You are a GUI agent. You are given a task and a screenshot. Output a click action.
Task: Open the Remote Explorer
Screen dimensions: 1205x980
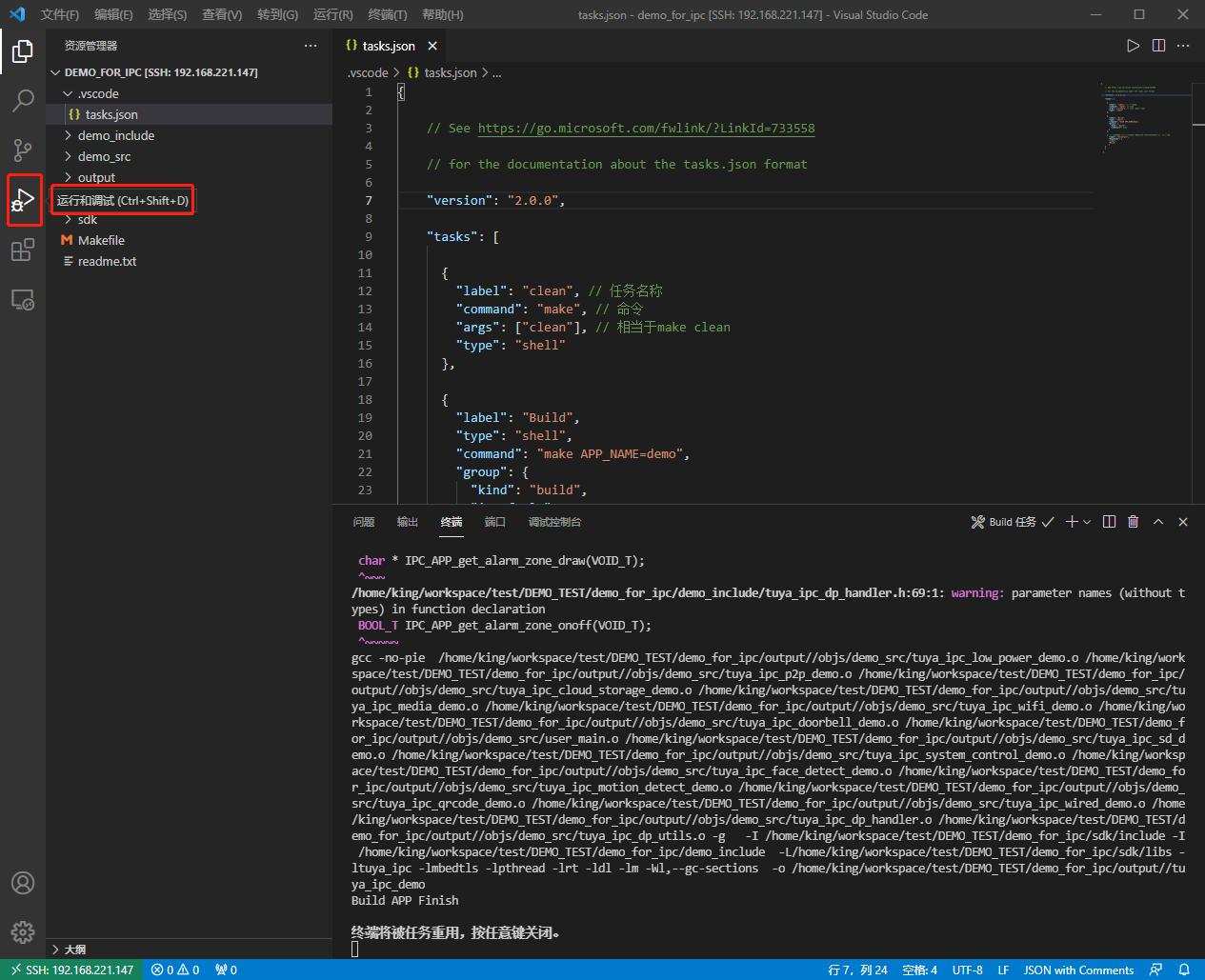coord(23,299)
